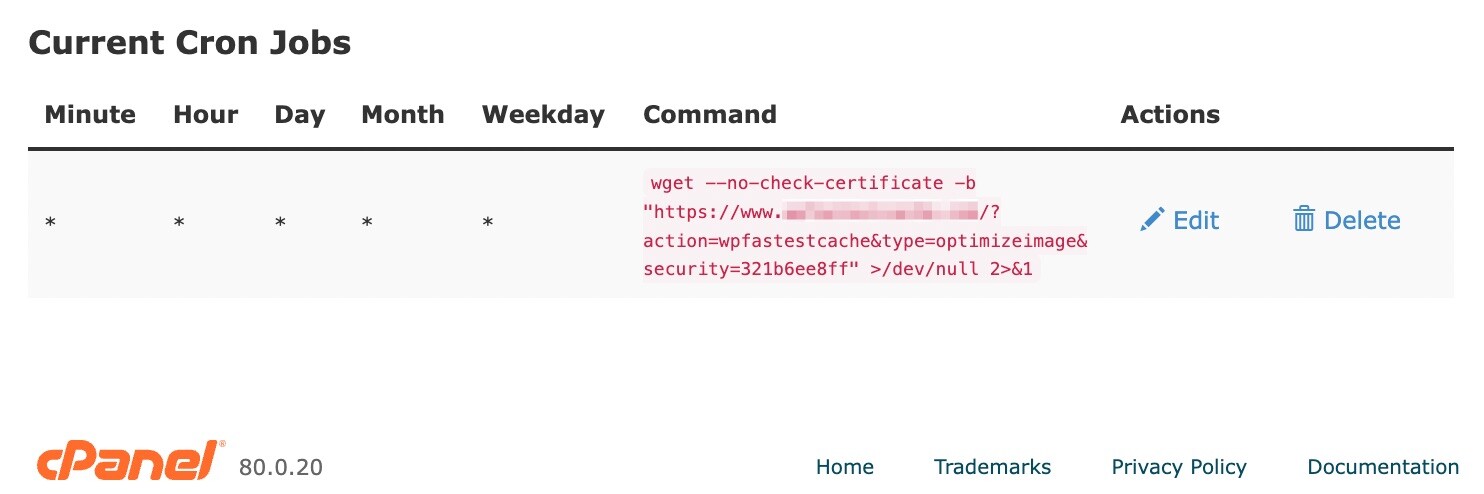Open the cPanel logo in the footer
This screenshot has height=494, width=1484.
coord(132,461)
